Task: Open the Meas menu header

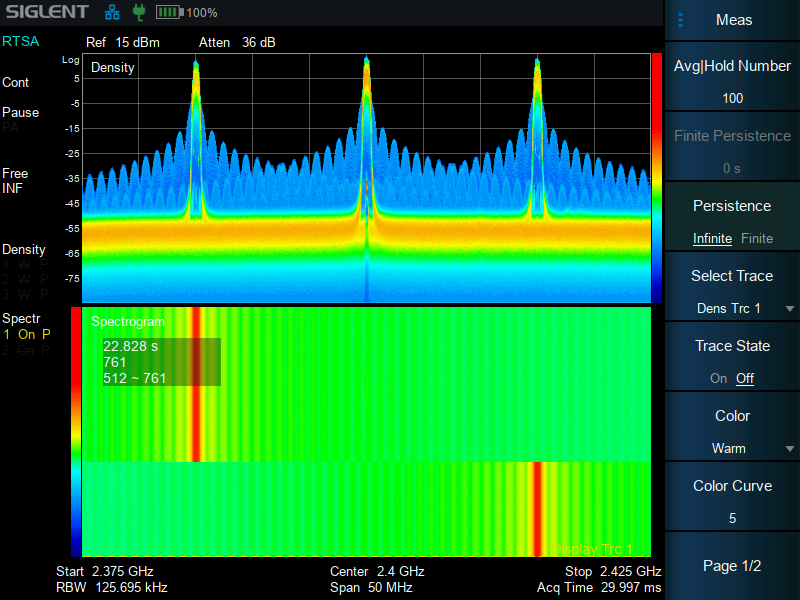Action: (x=734, y=20)
